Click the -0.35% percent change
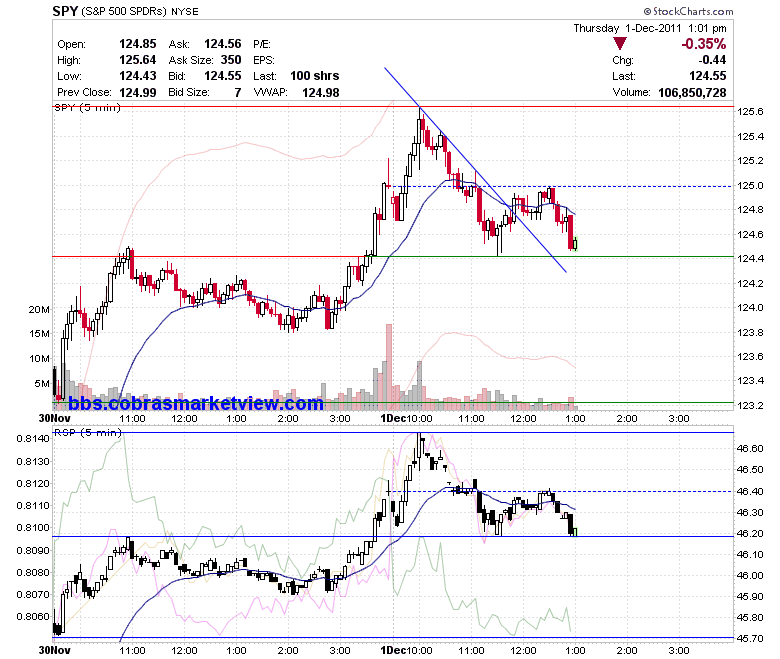Viewport: 780px width, 659px height. point(703,44)
